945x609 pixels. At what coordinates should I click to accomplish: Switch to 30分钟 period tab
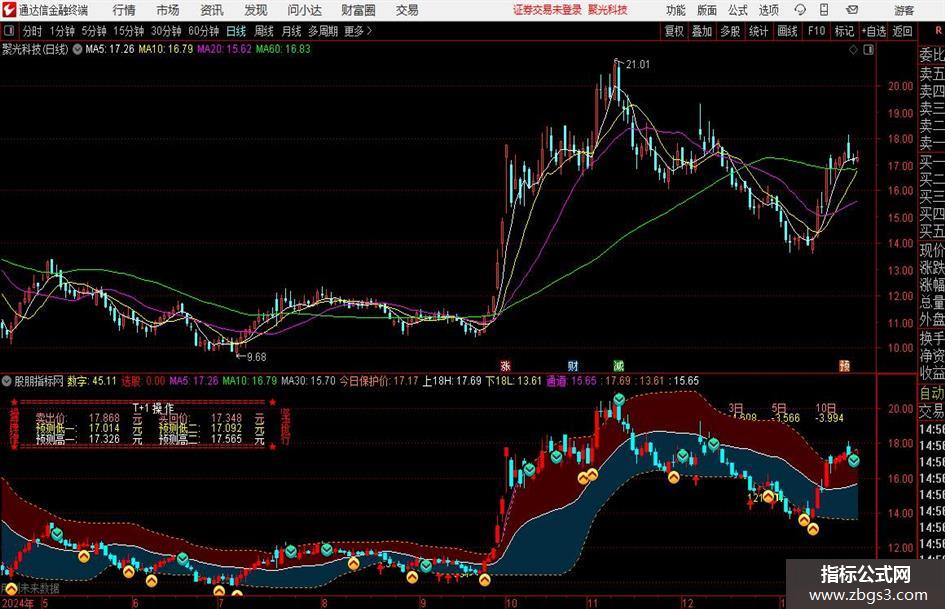pyautogui.click(x=166, y=31)
